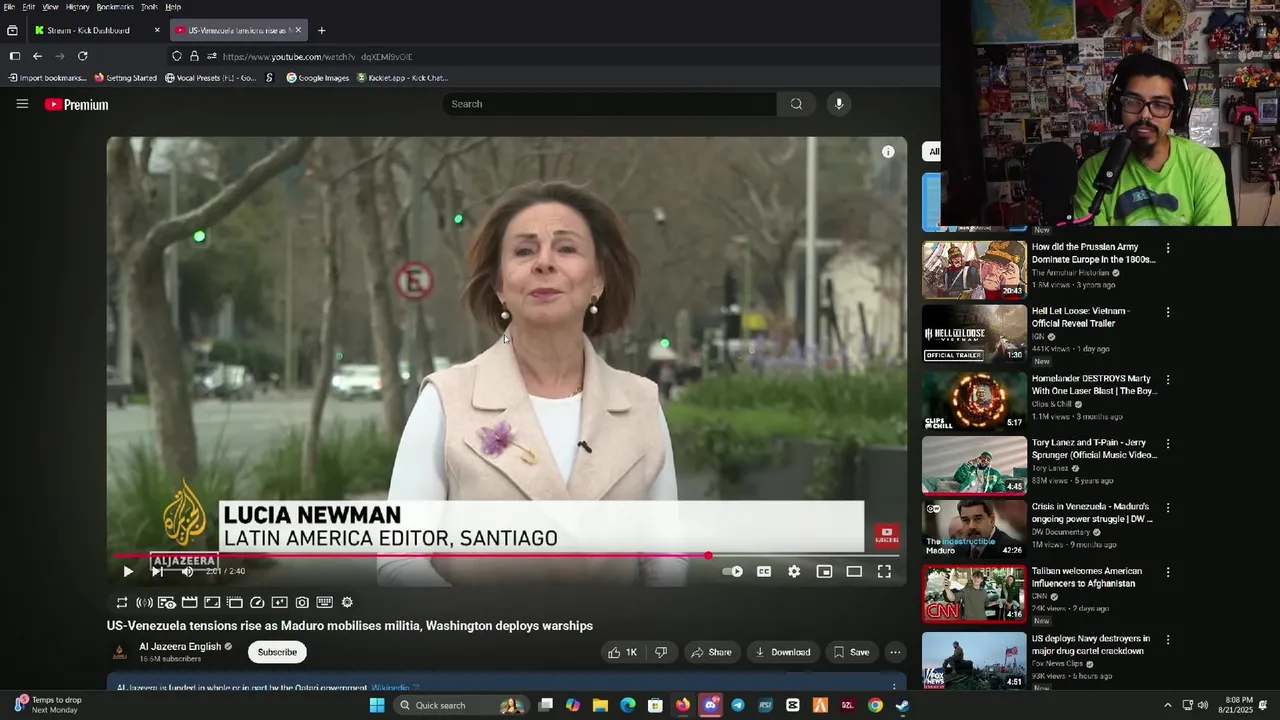The image size is (1280, 720).
Task: Toggle the autoplay switch in player
Action: pyautogui.click(x=733, y=571)
